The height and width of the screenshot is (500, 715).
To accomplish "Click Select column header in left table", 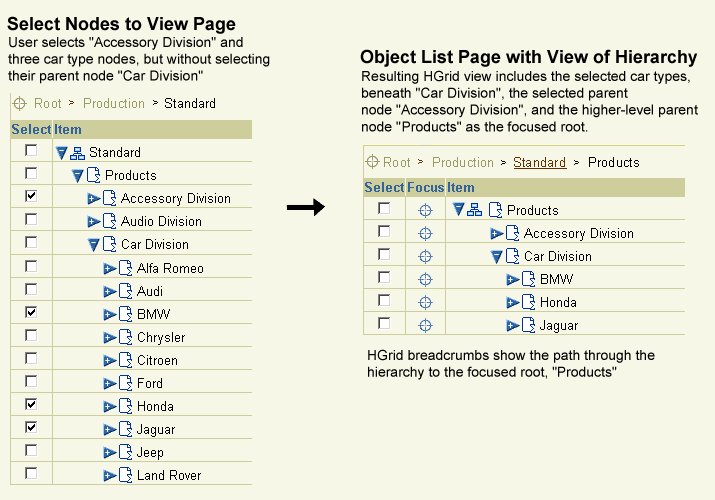I will tap(31, 129).
